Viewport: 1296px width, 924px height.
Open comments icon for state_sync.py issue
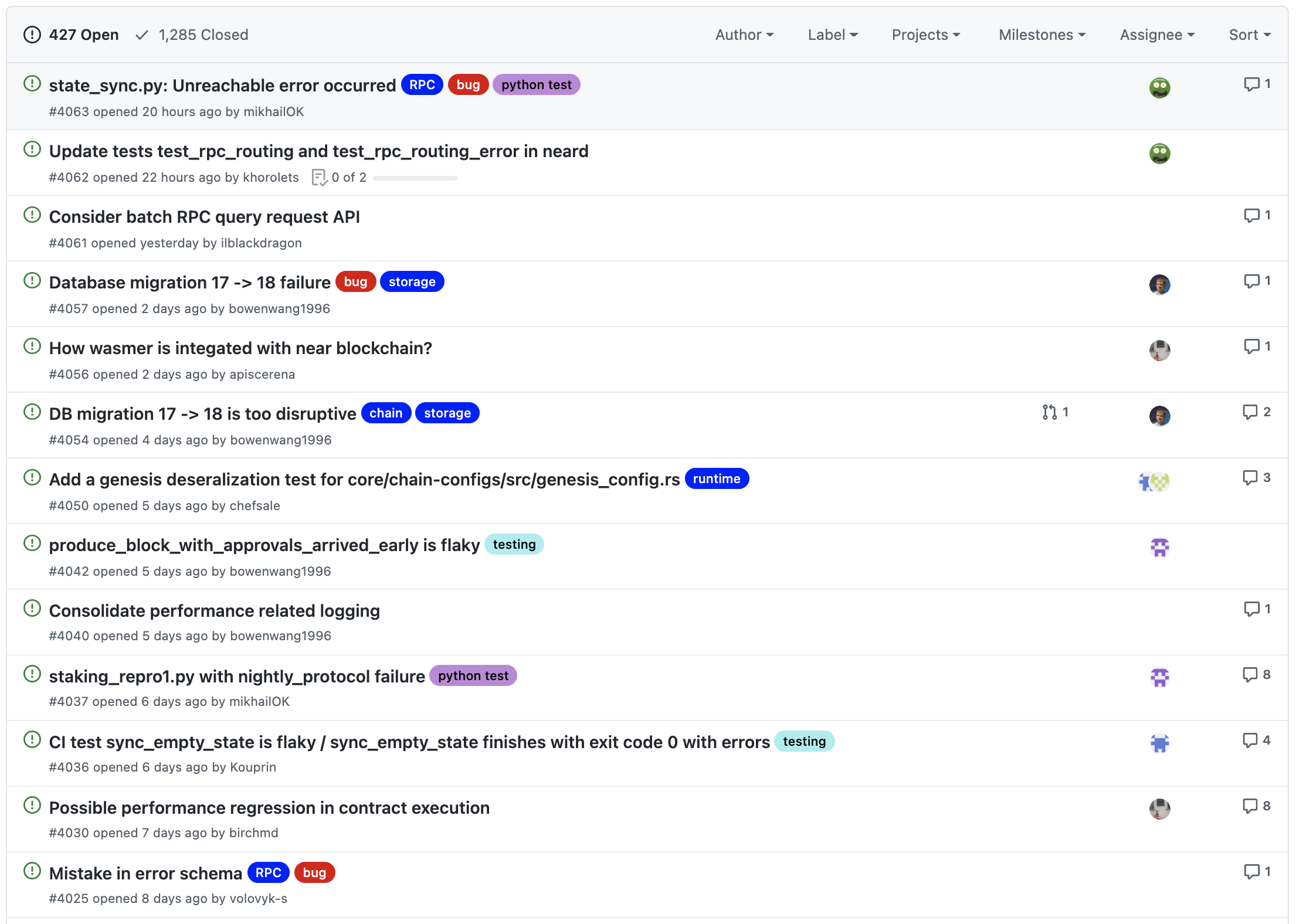[1251, 84]
